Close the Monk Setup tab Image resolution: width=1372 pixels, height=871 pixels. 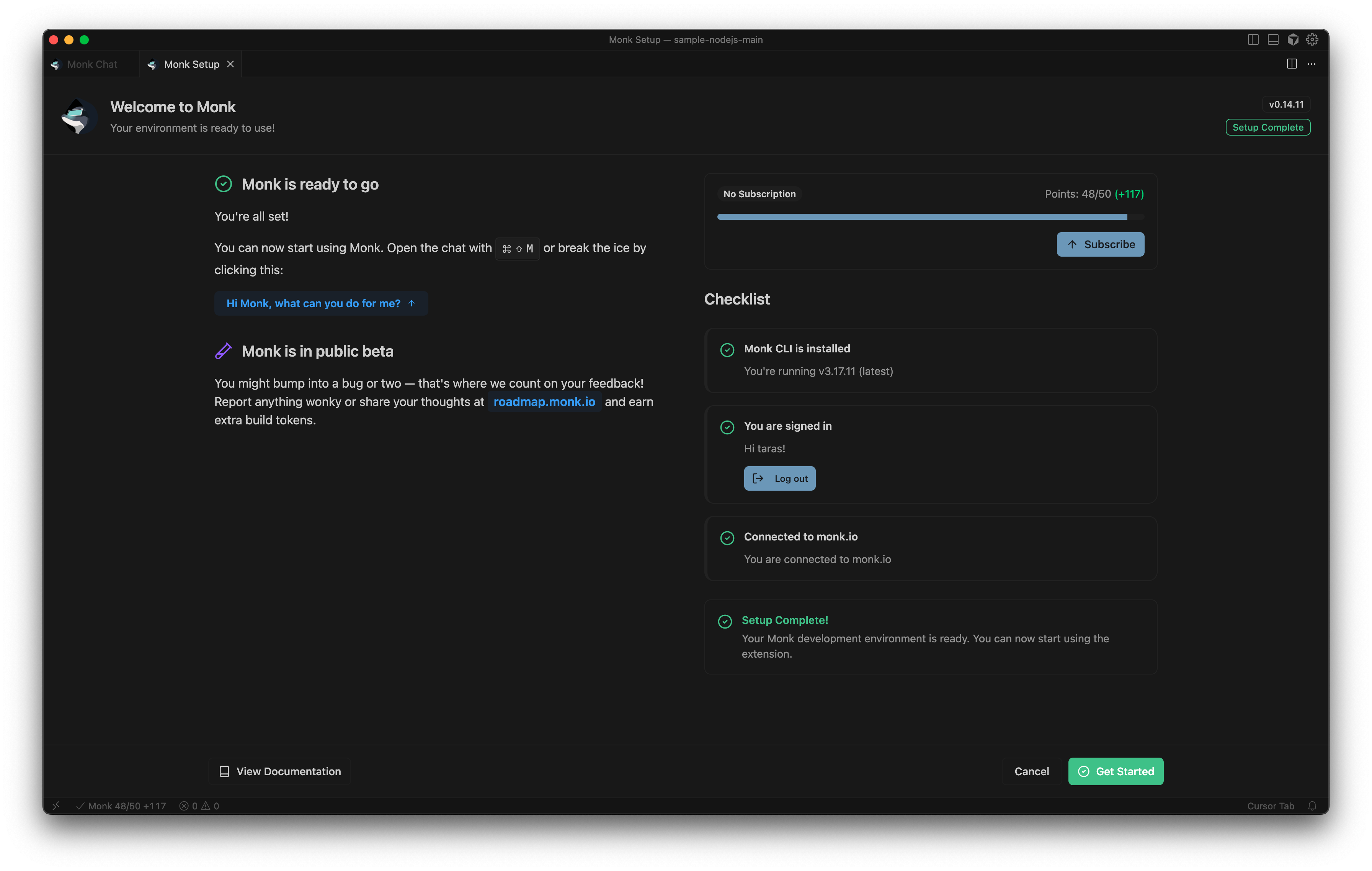pos(230,64)
